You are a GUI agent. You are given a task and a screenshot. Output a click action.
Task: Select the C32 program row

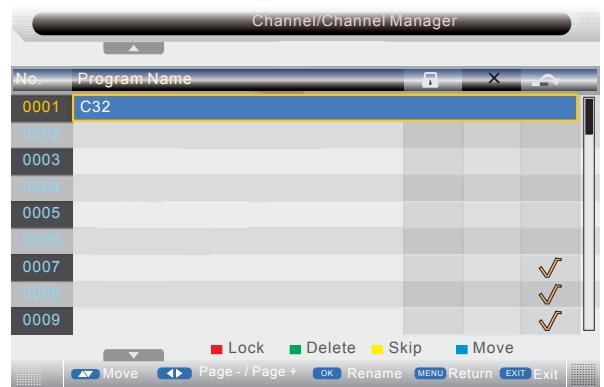tap(325, 107)
